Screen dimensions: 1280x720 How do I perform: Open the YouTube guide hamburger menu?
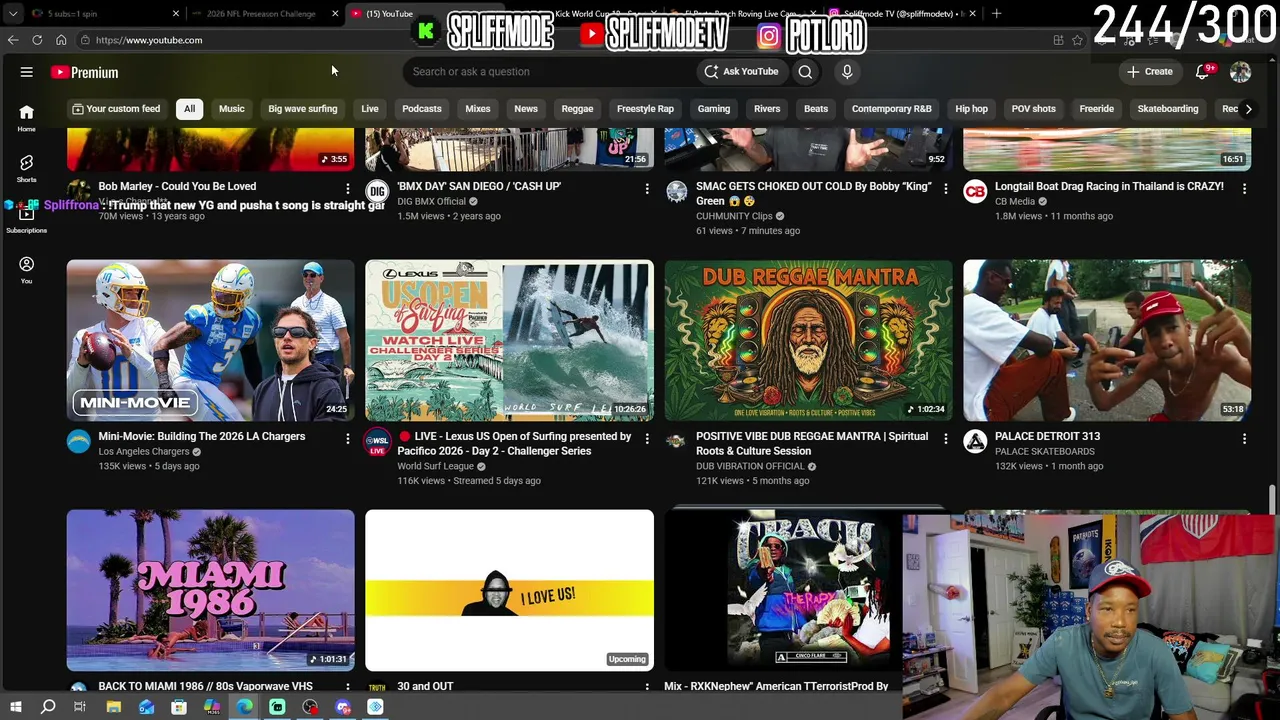pyautogui.click(x=27, y=72)
